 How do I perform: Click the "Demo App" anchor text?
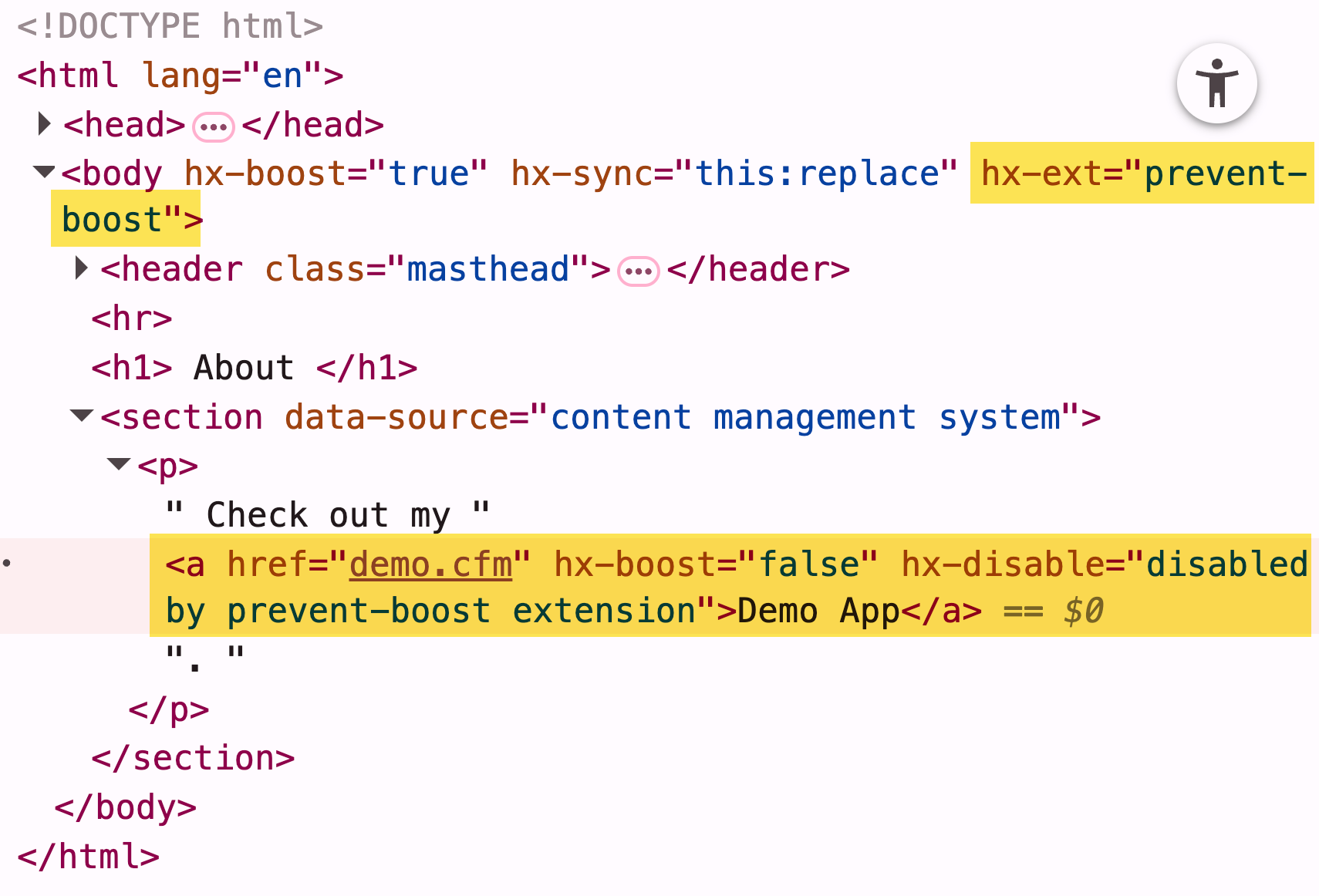click(x=818, y=611)
